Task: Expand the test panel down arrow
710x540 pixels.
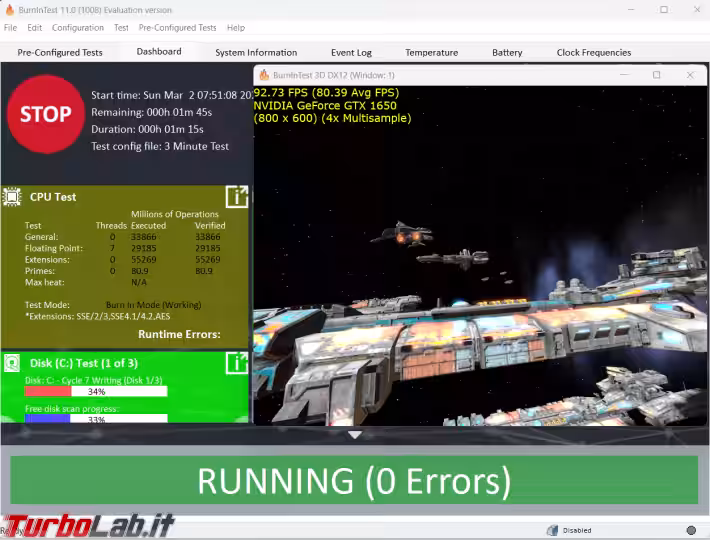Action: [x=355, y=435]
